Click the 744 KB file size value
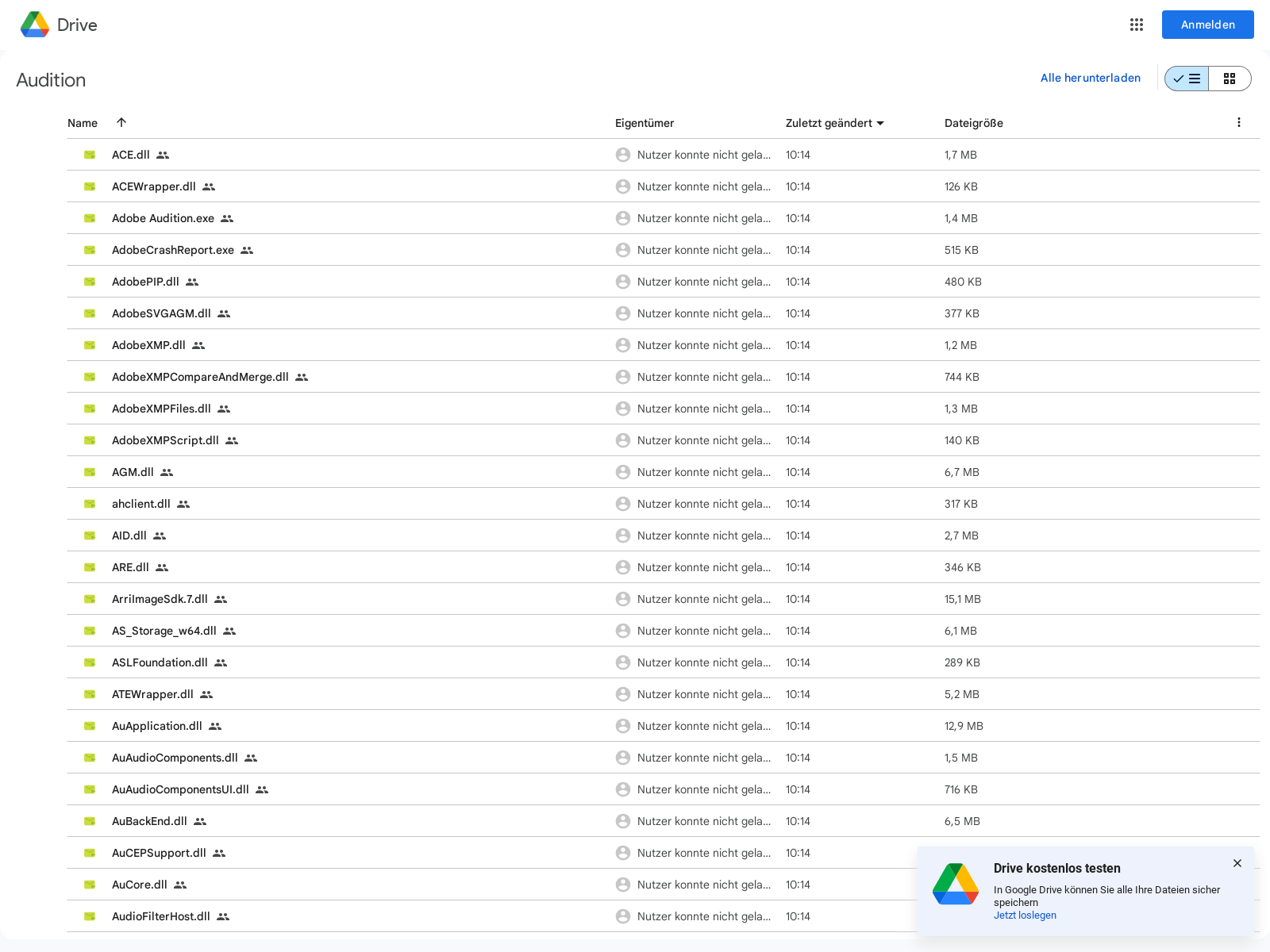 pos(962,377)
